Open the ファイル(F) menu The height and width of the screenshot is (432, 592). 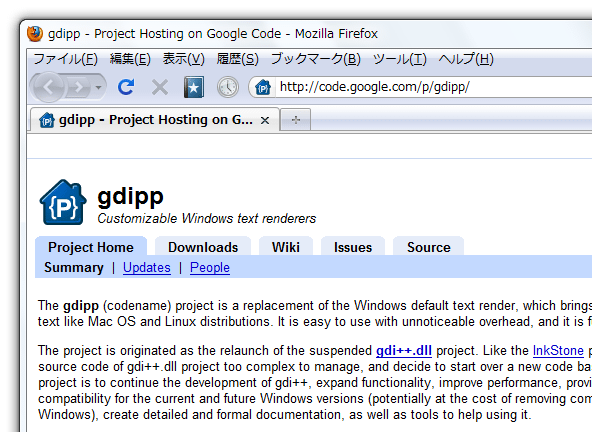(x=66, y=59)
